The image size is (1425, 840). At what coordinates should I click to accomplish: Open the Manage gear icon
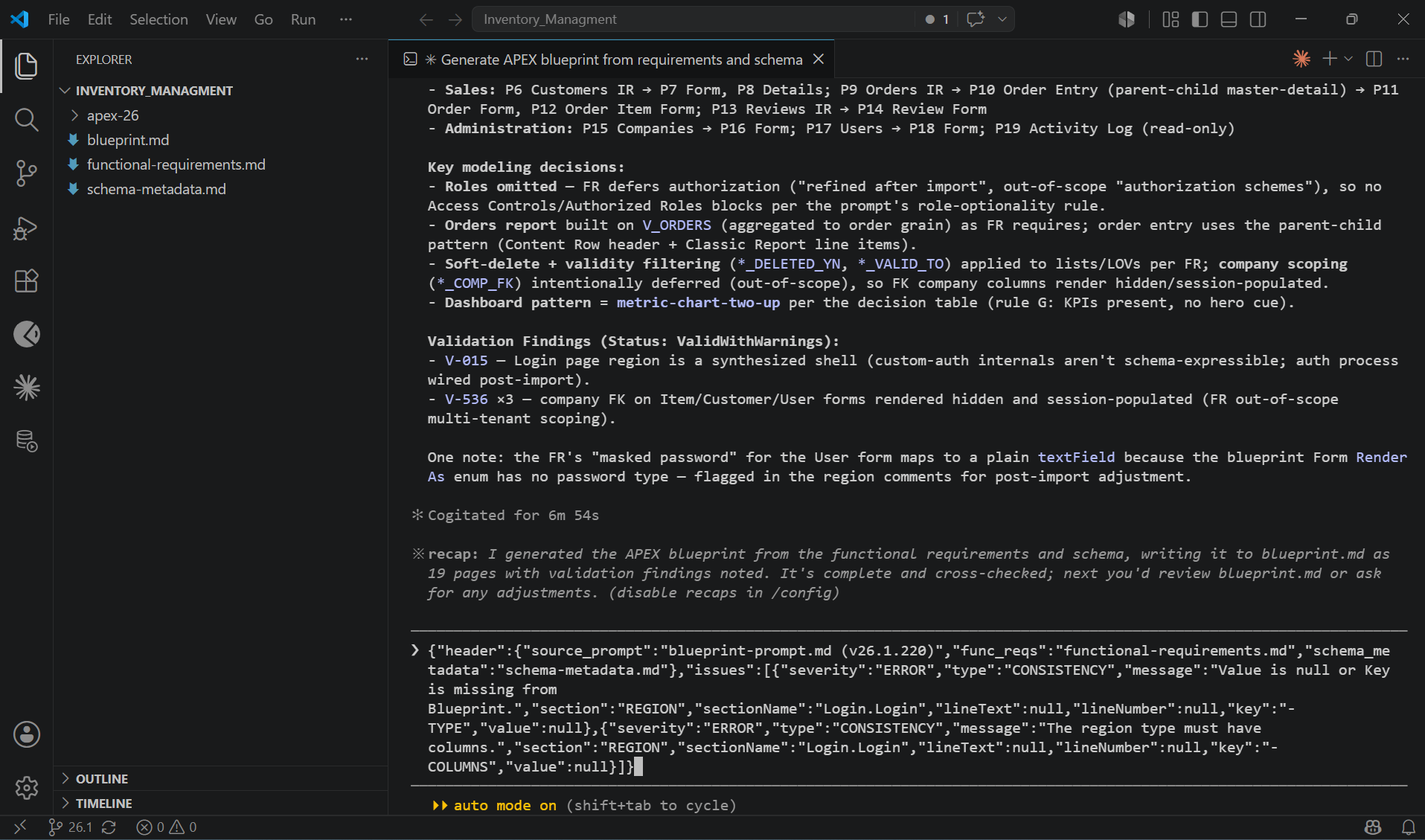(x=27, y=787)
